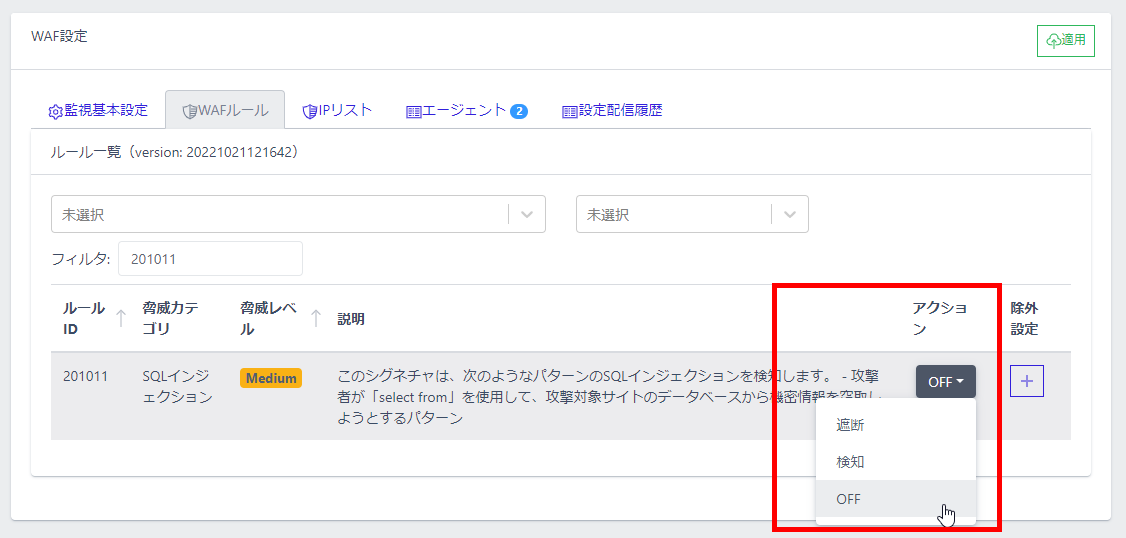Viewport: 1126px width, 538px height.
Task: Toggle the dark OFF action dropdown button
Action: click(945, 381)
